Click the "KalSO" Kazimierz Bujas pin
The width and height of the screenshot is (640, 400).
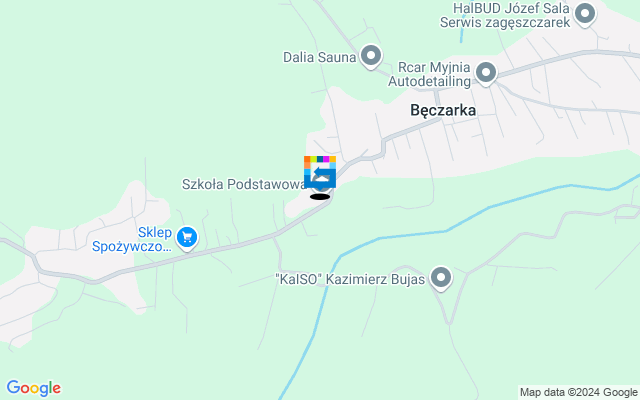click(441, 279)
